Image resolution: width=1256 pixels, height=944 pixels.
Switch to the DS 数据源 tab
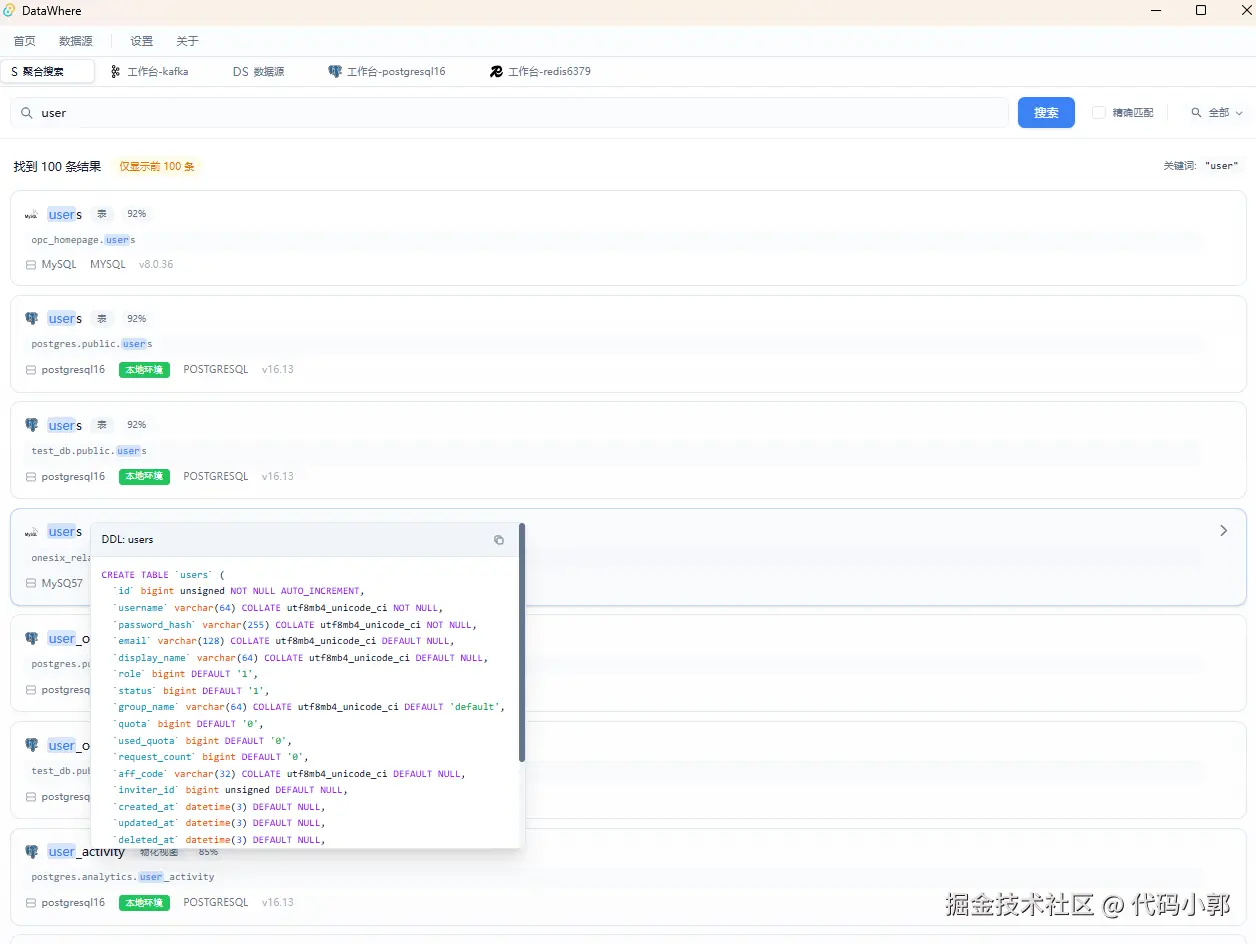[259, 71]
